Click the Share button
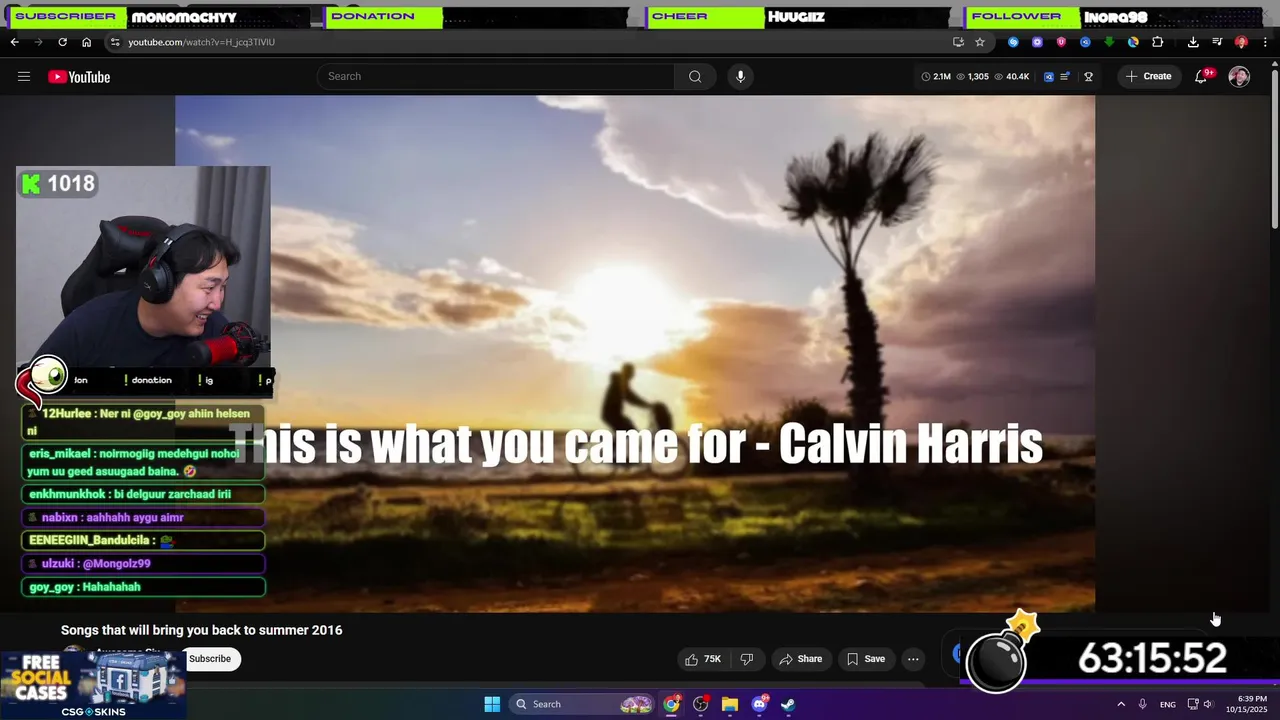 tap(801, 659)
